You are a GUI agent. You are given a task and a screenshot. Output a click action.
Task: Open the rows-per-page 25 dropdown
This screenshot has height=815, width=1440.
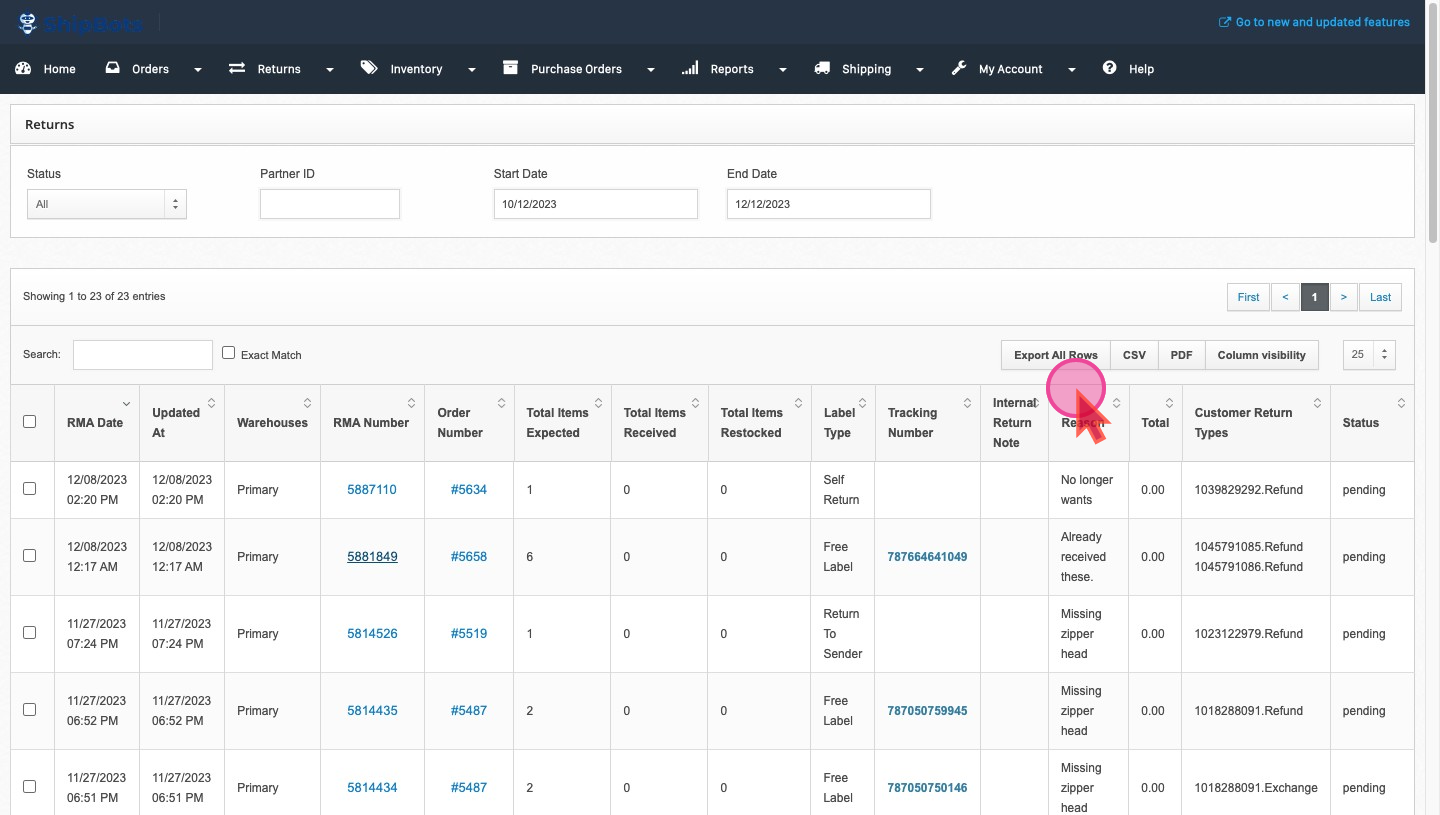1370,354
